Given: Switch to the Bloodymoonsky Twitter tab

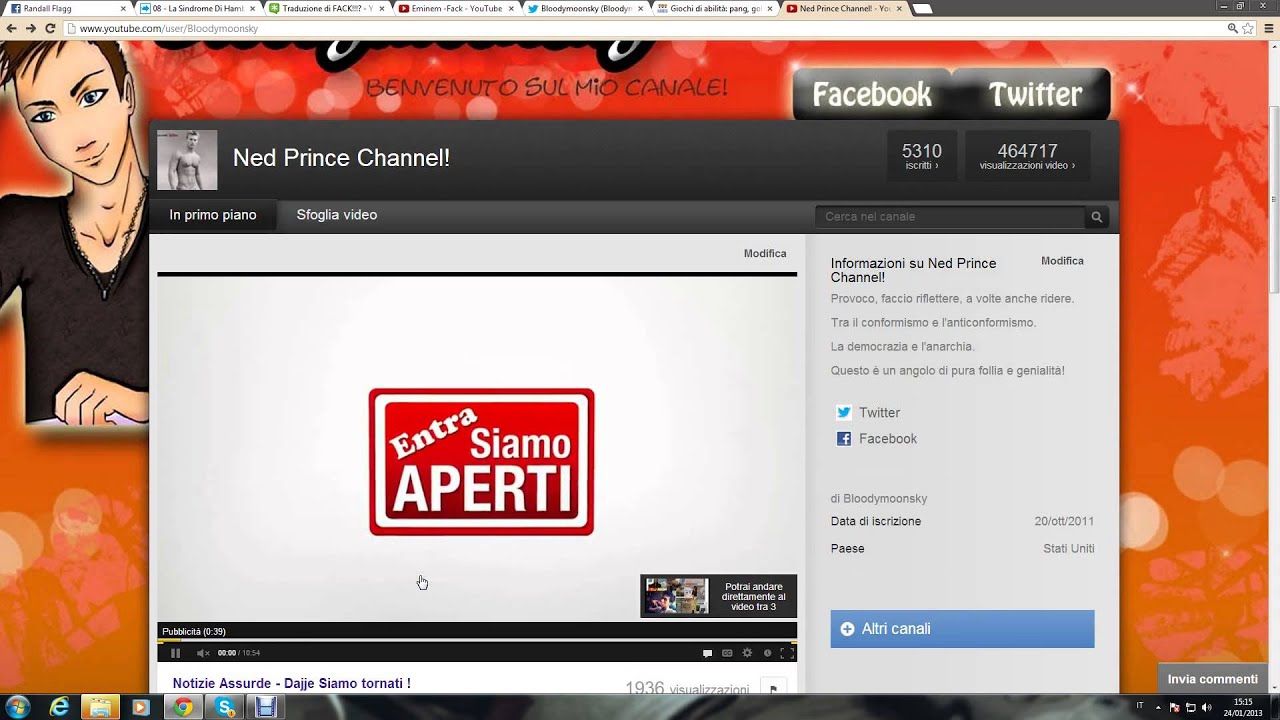Looking at the screenshot, I should click(584, 8).
